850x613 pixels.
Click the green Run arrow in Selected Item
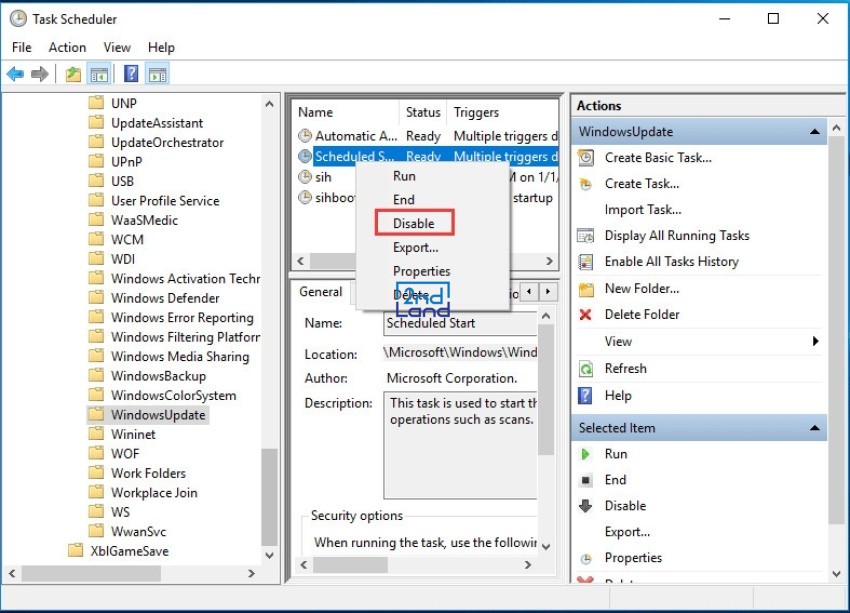click(x=586, y=453)
